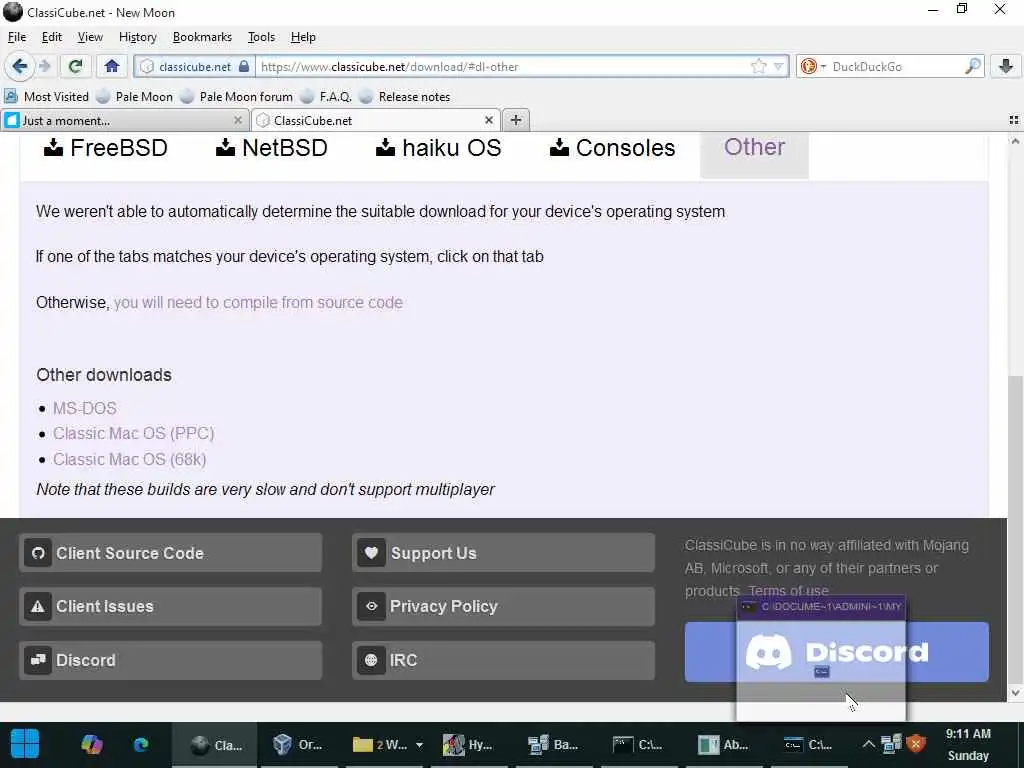Image resolution: width=1024 pixels, height=768 pixels.
Task: Close the 'Just a moment...' tab
Action: click(x=238, y=120)
